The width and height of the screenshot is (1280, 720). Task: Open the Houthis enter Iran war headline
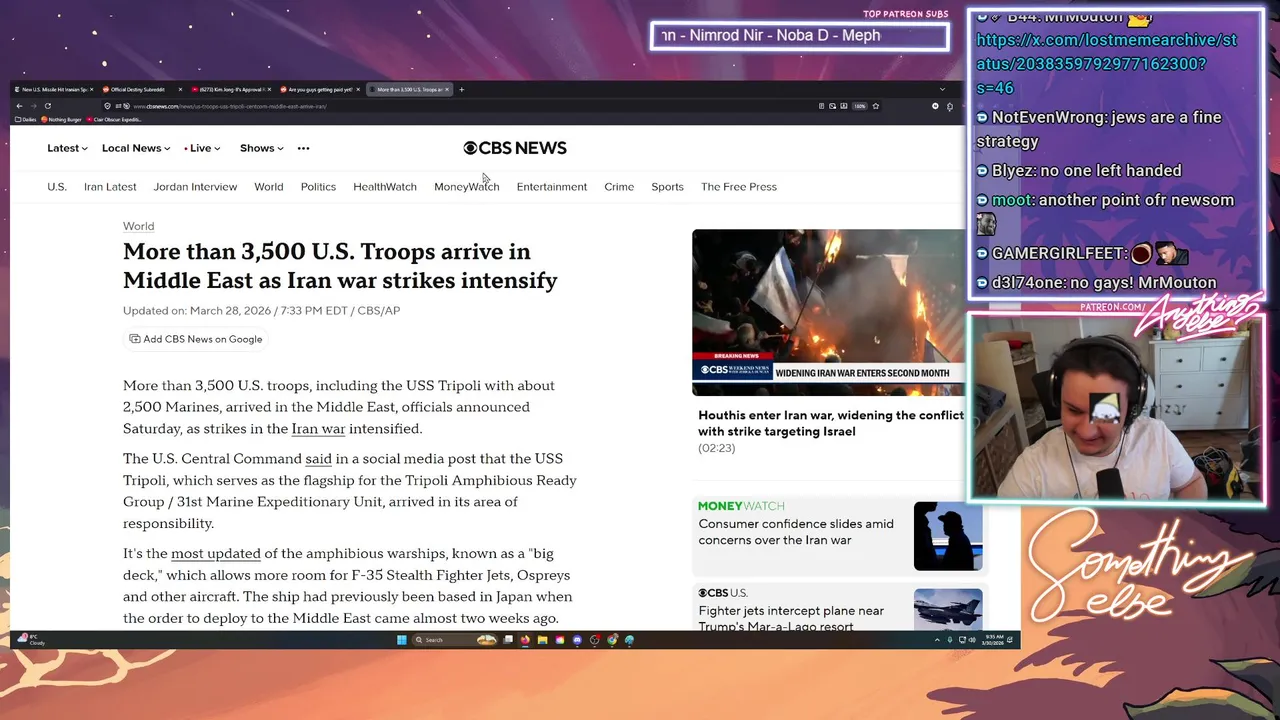[831, 423]
